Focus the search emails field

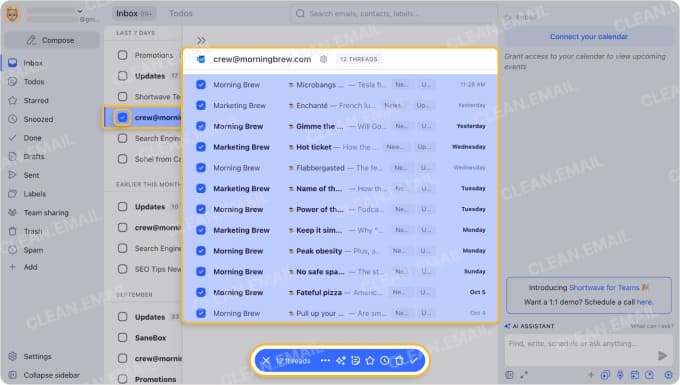394,13
